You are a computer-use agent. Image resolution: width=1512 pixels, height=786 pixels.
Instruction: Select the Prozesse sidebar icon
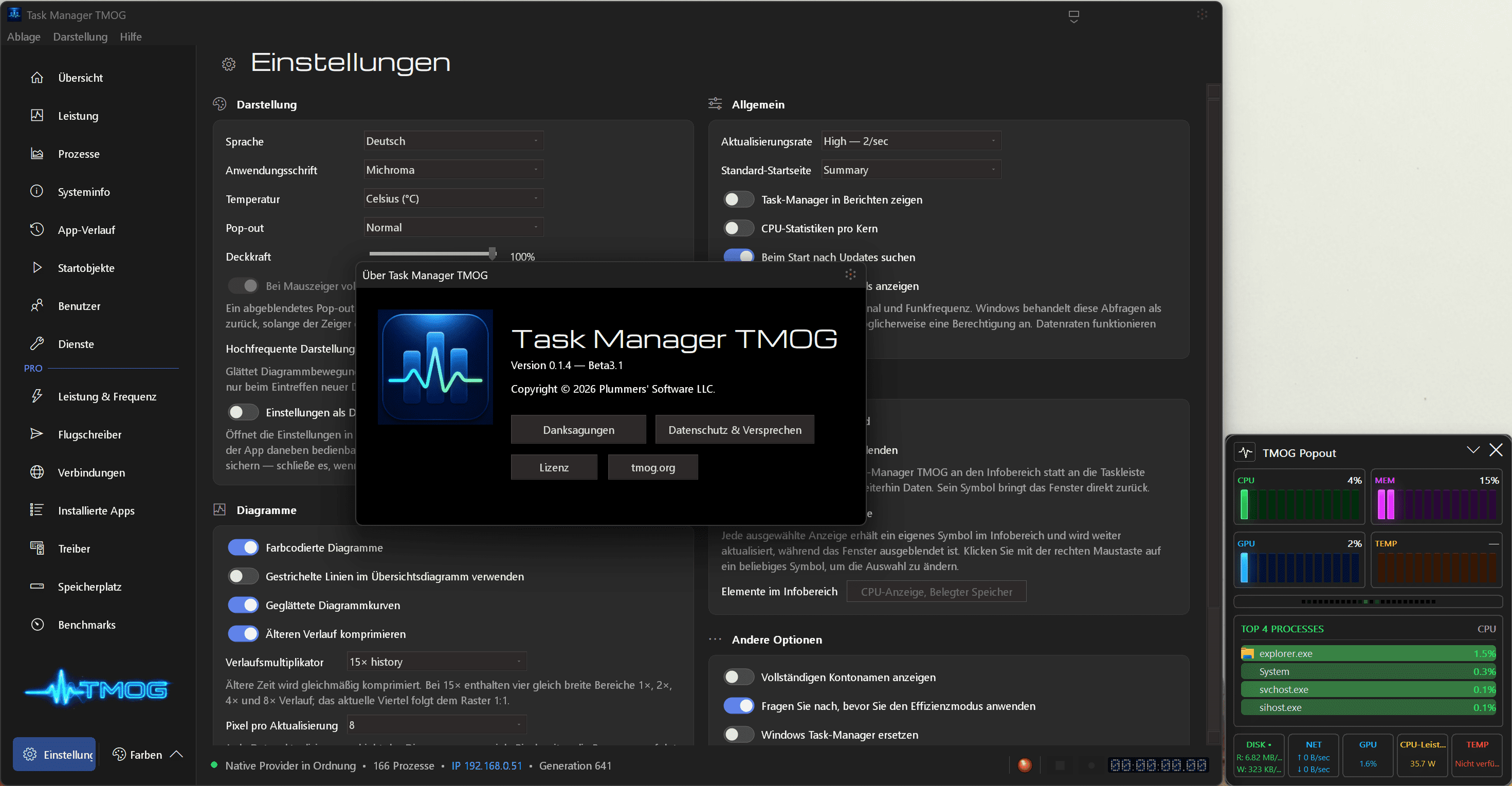click(x=37, y=154)
